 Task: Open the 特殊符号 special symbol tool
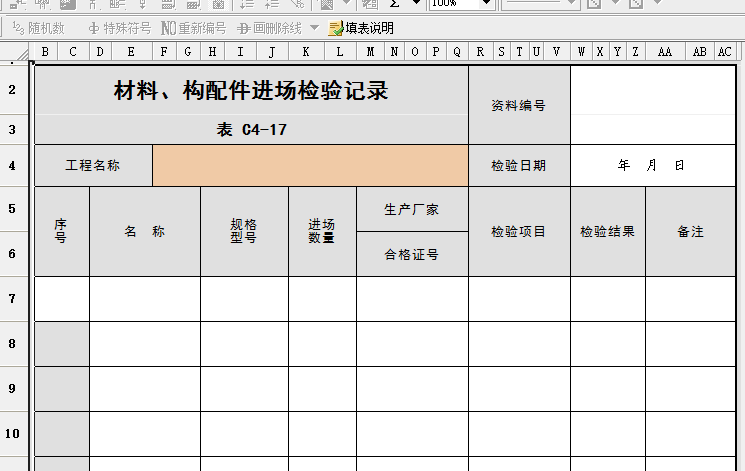119,28
